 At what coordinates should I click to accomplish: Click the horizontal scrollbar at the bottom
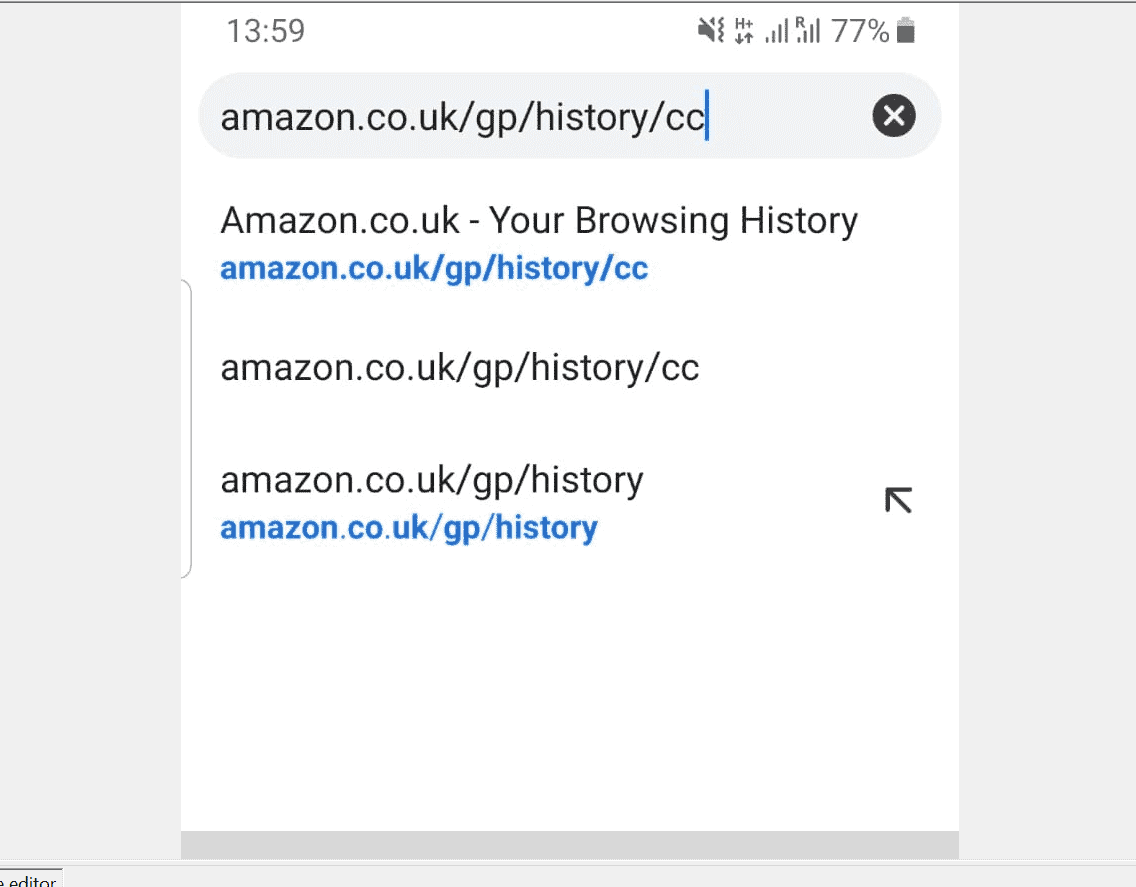pos(568,845)
